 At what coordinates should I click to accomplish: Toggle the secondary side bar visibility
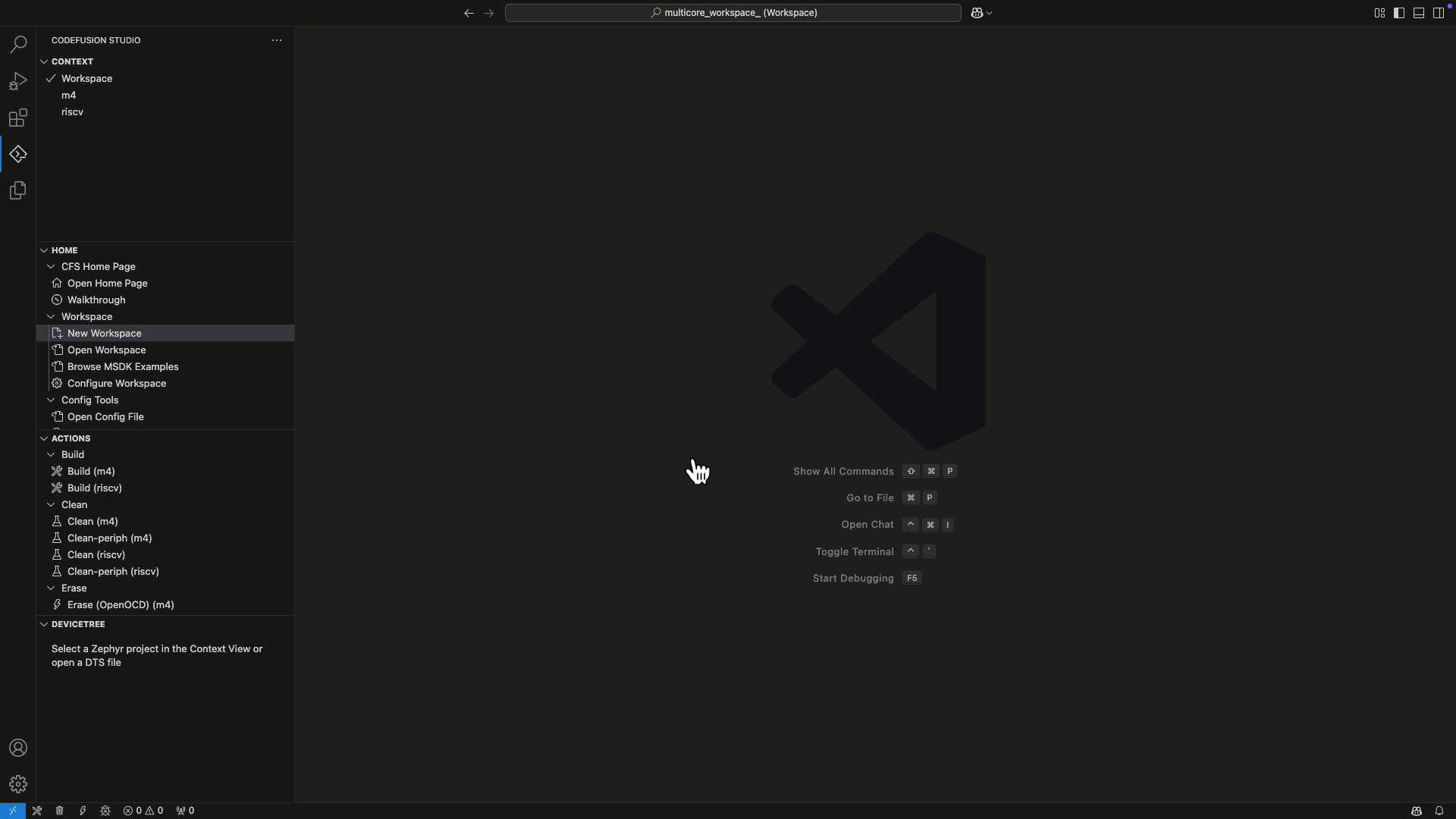point(1439,13)
